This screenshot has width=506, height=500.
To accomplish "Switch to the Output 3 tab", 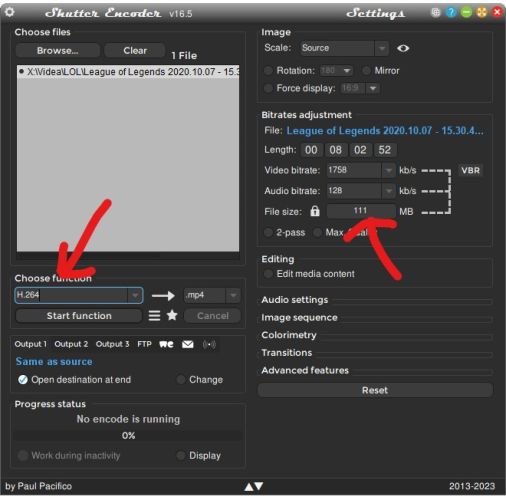I will click(x=113, y=344).
